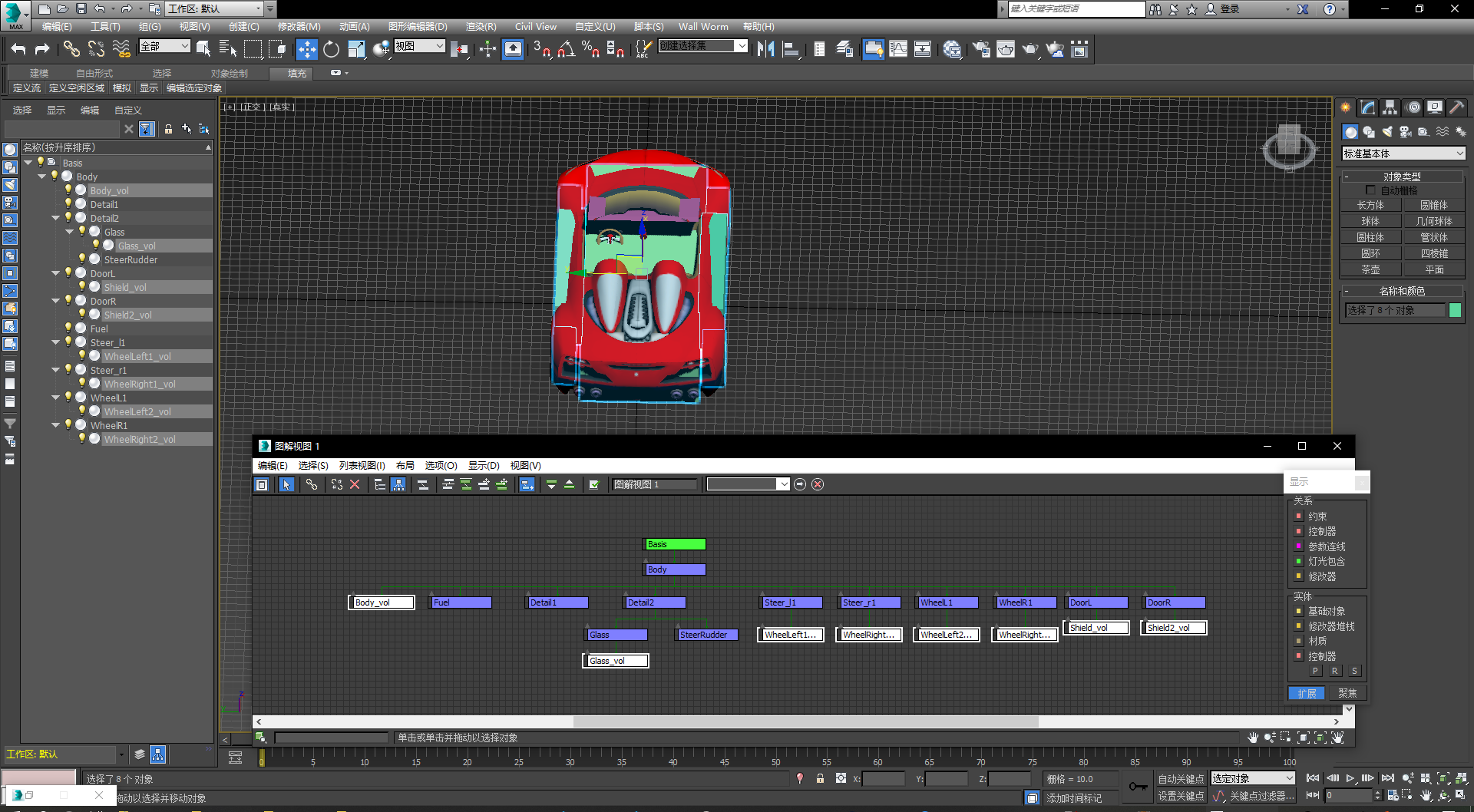Screen dimensions: 1474x812
Task: Open the Material Editor from main toolbar
Action: click(952, 50)
